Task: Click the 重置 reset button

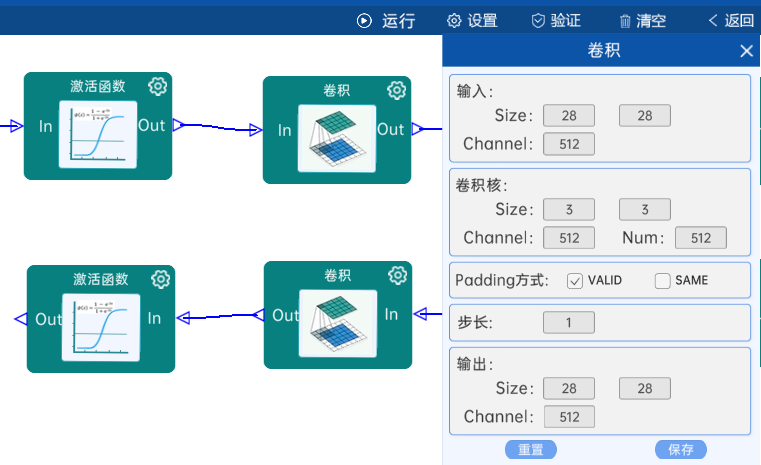Action: pos(530,449)
